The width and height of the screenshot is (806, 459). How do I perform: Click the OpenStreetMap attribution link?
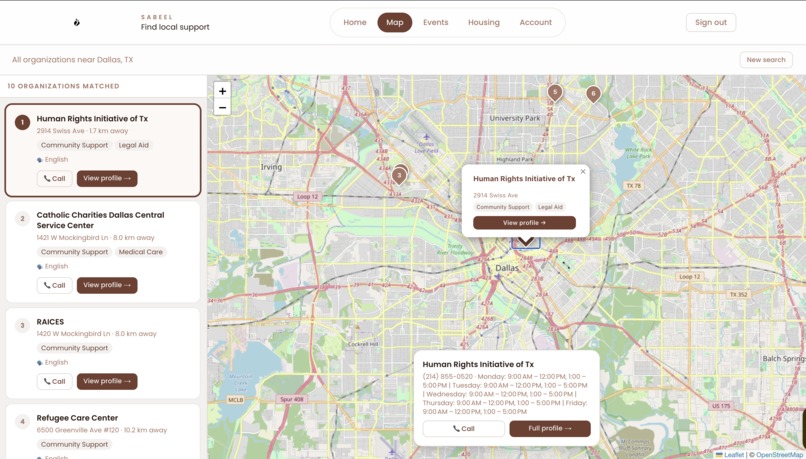click(x=781, y=455)
